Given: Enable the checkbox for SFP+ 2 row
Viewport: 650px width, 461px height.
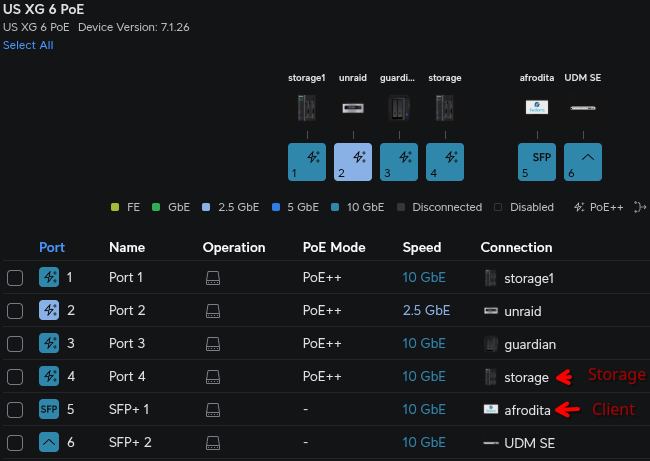Looking at the screenshot, I should click(15, 442).
